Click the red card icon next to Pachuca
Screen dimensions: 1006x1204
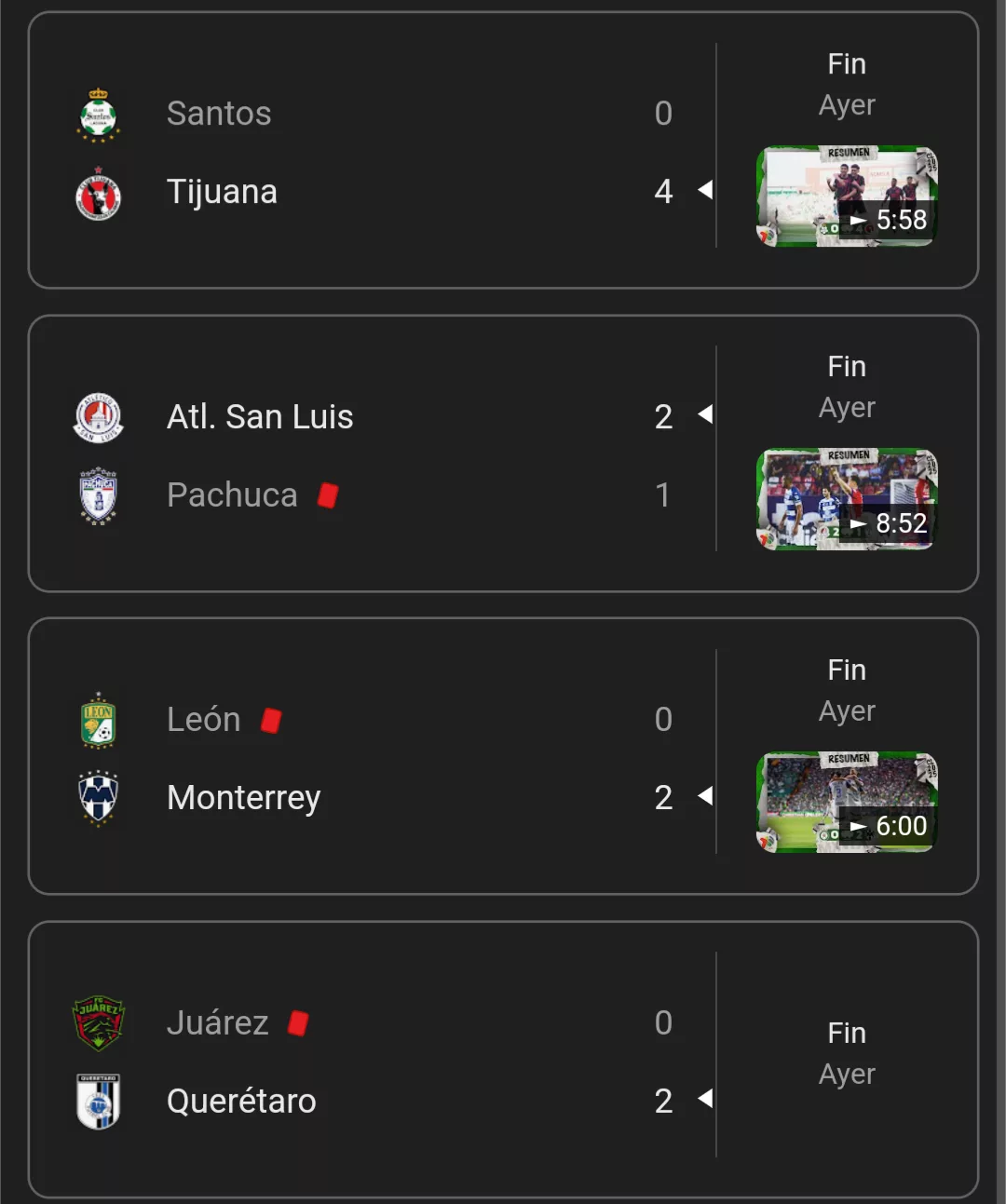(x=327, y=495)
